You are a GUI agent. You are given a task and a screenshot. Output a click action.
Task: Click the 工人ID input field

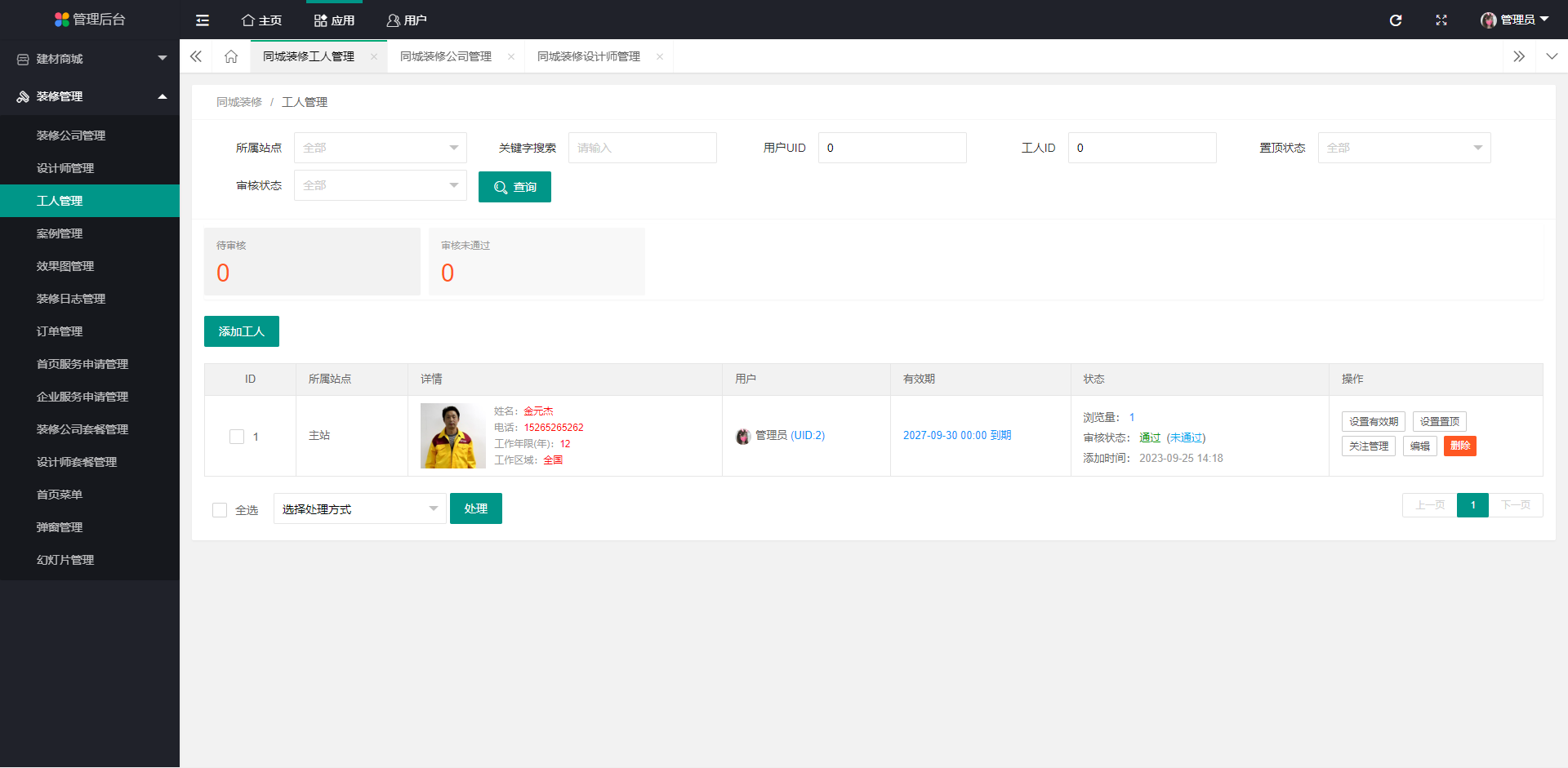[x=1143, y=148]
